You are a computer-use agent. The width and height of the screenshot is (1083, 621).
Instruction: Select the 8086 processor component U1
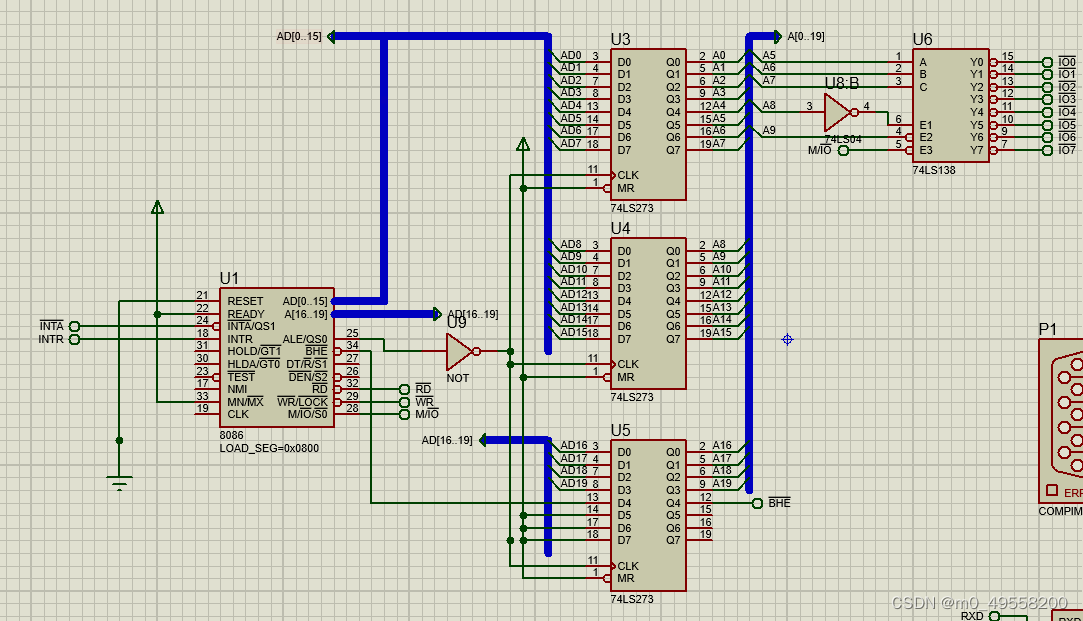click(x=275, y=355)
